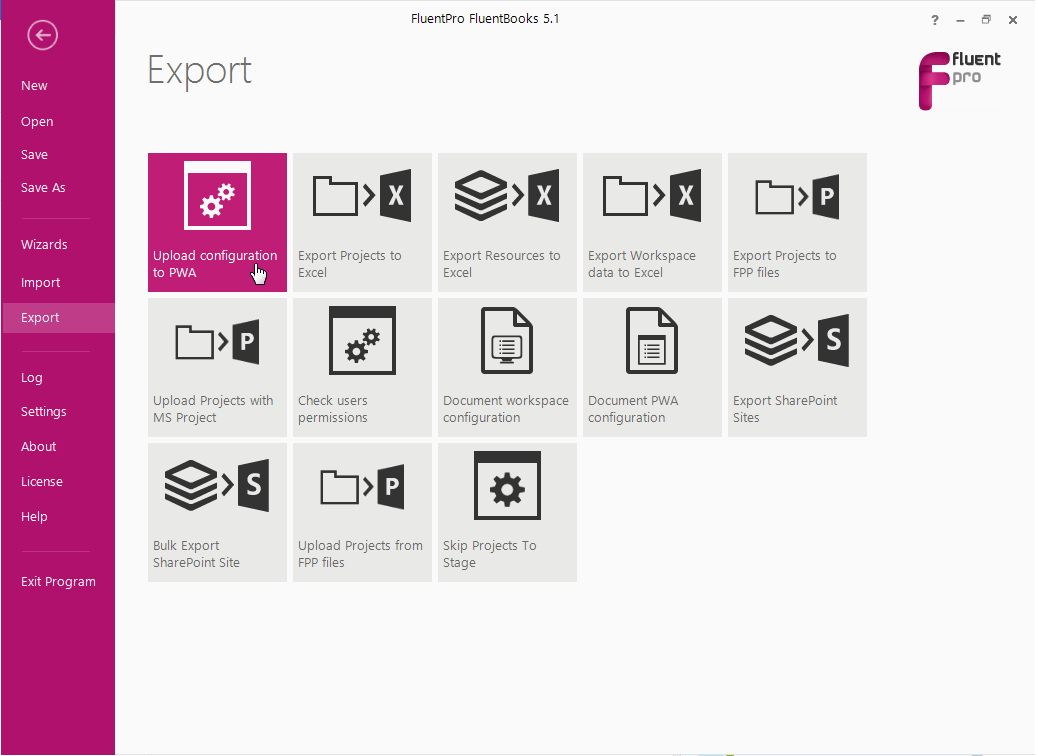
Task: Select Document PWA configuration tile
Action: pyautogui.click(x=652, y=367)
